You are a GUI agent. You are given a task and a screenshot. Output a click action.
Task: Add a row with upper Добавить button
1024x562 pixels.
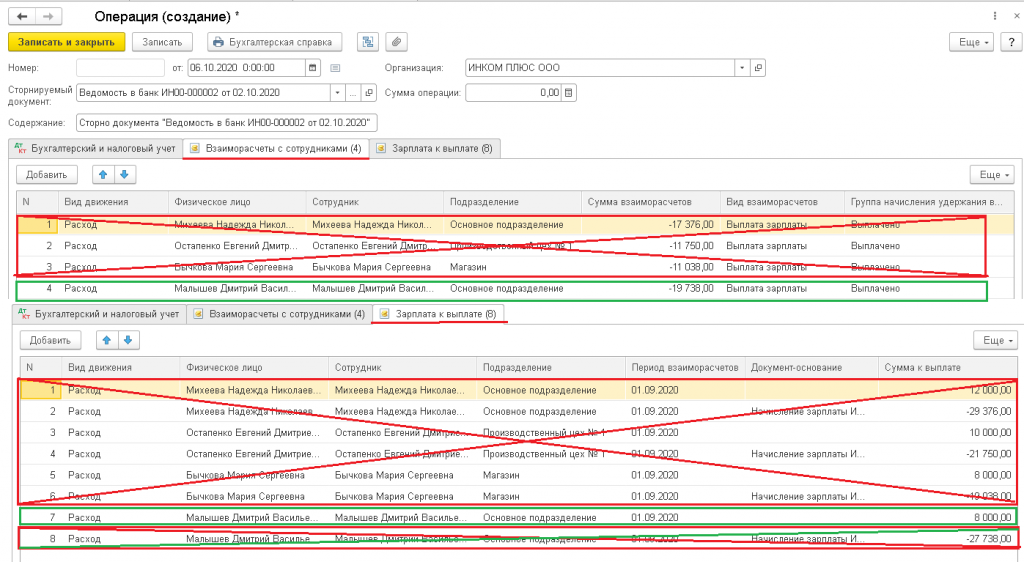click(46, 174)
